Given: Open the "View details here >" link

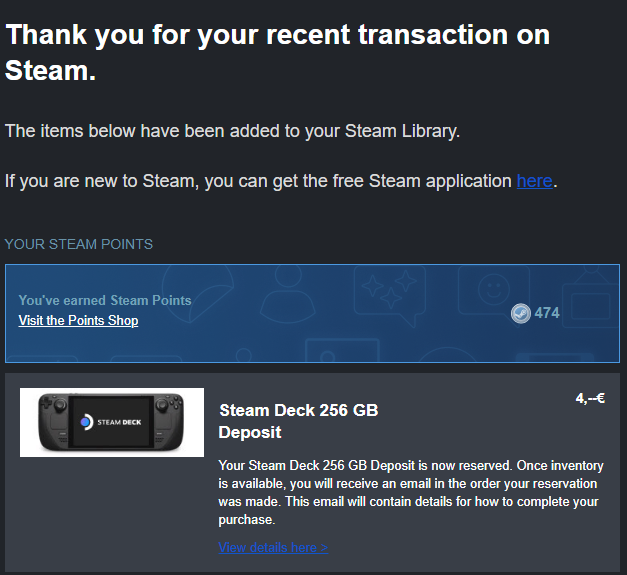Looking at the screenshot, I should [273, 547].
